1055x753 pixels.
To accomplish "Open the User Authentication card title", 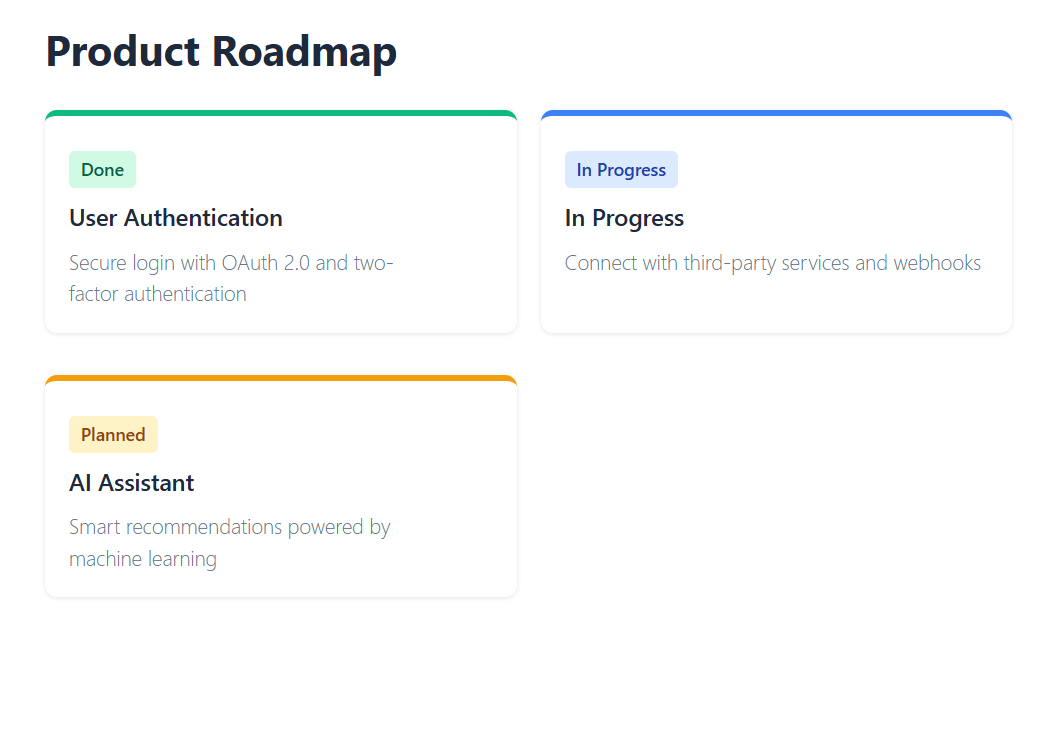I will pyautogui.click(x=176, y=218).
